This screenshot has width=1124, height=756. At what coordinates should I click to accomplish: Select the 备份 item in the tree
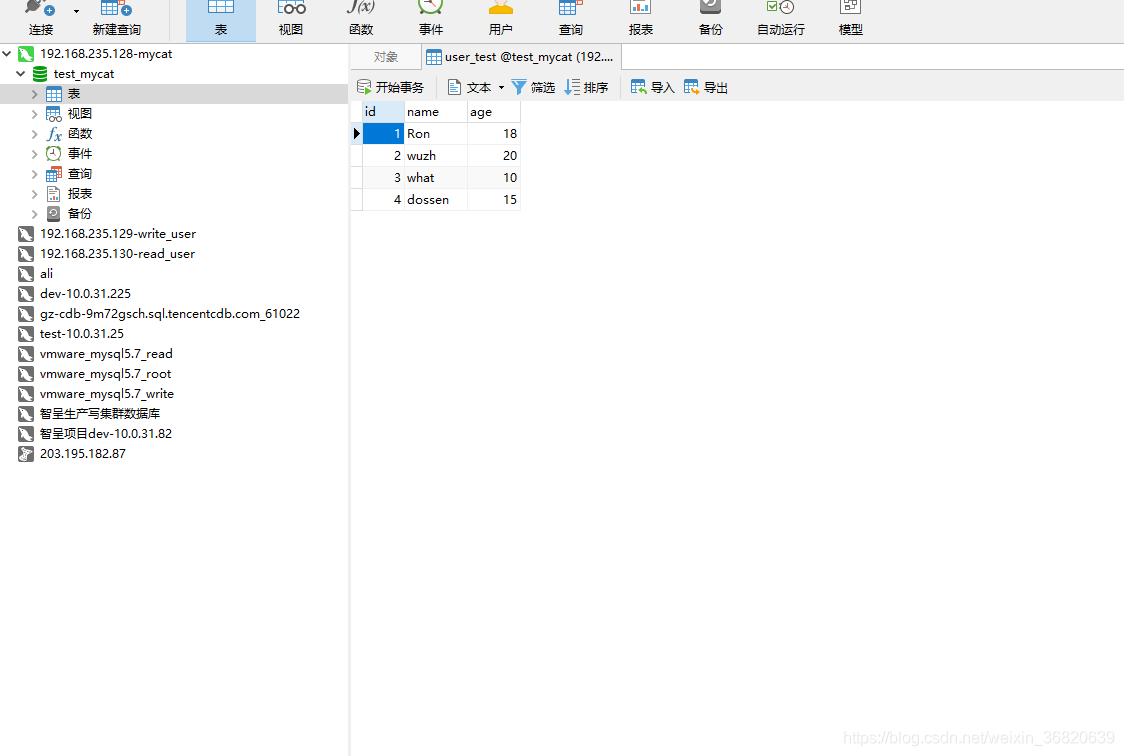pyautogui.click(x=80, y=214)
